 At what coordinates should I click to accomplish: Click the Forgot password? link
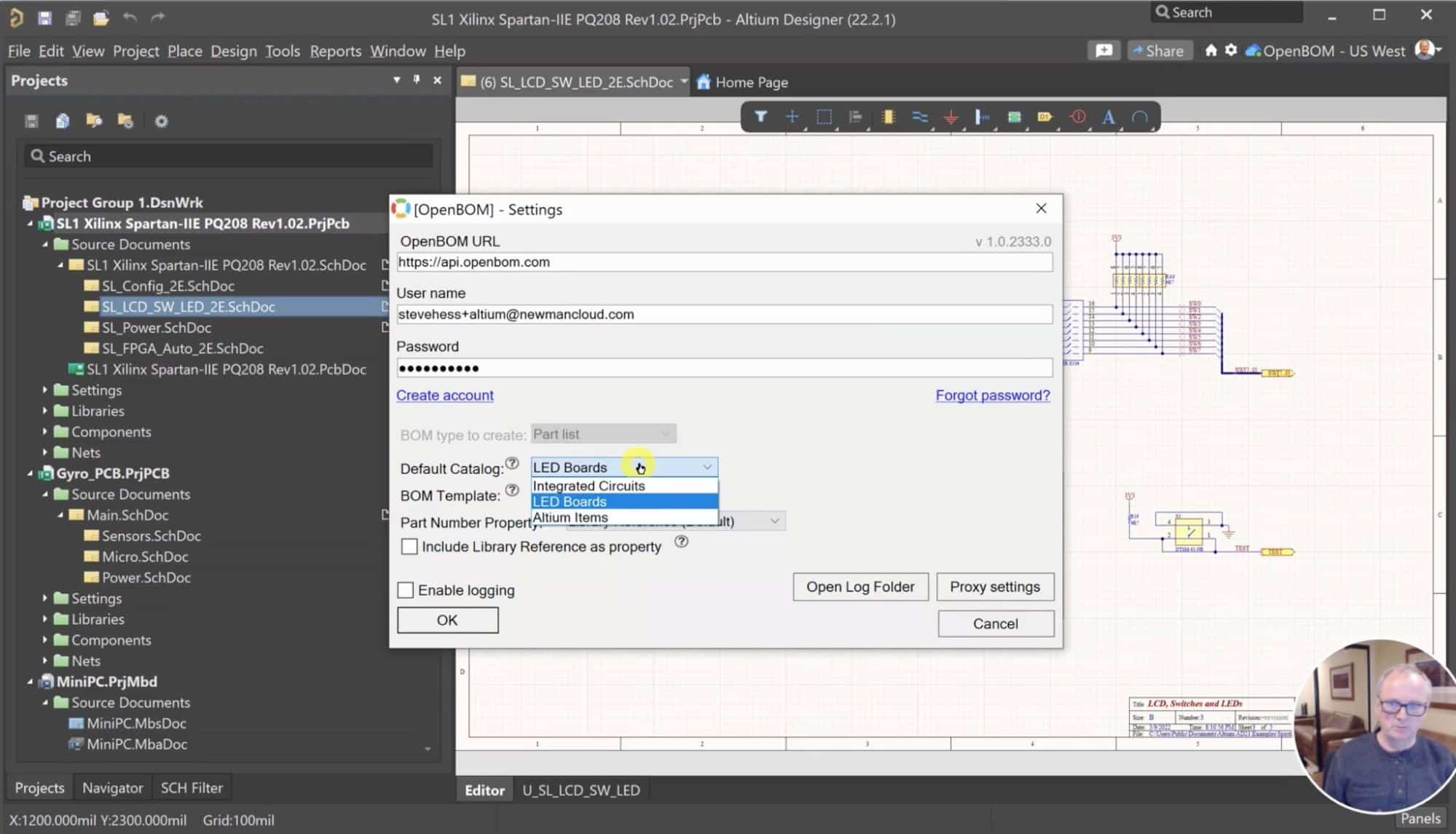(993, 396)
